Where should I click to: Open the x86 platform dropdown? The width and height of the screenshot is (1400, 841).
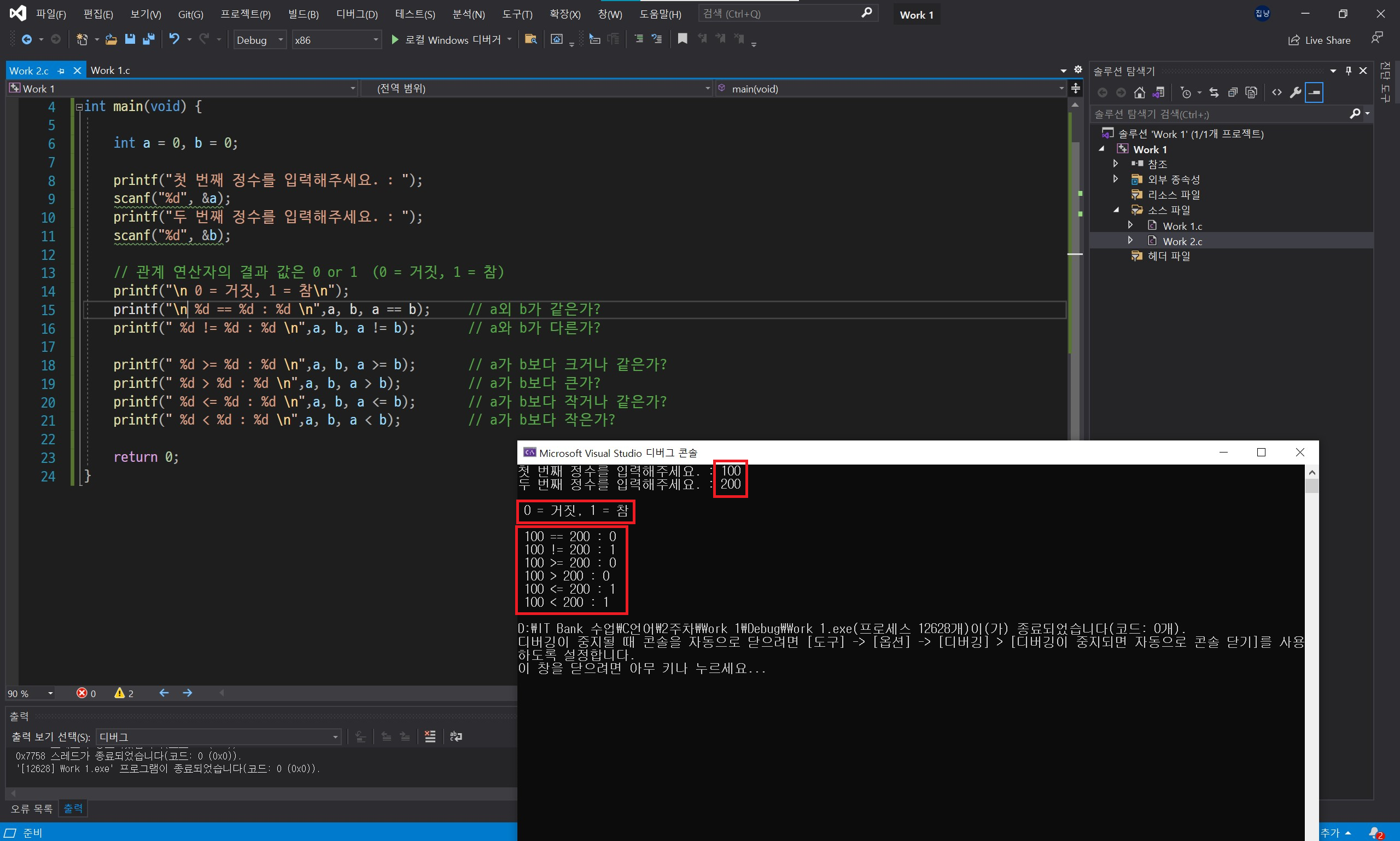(336, 39)
